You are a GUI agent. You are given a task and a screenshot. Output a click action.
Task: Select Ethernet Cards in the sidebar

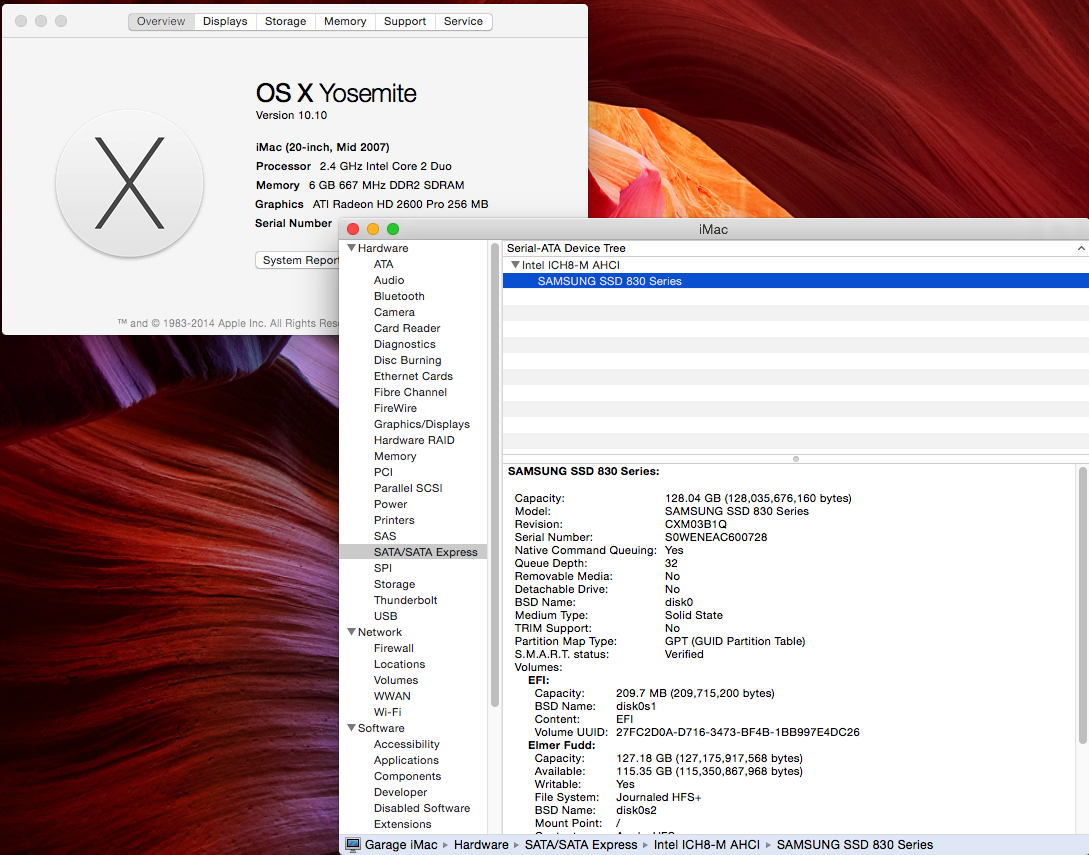pos(413,376)
